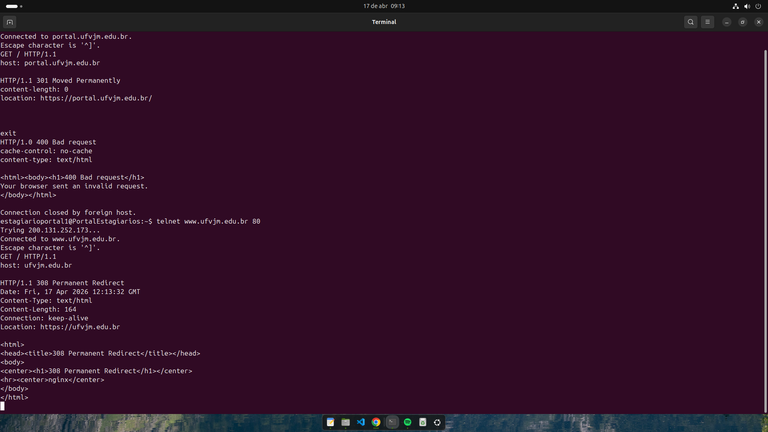Launch Visual Studio Code from the dock

pyautogui.click(x=361, y=422)
